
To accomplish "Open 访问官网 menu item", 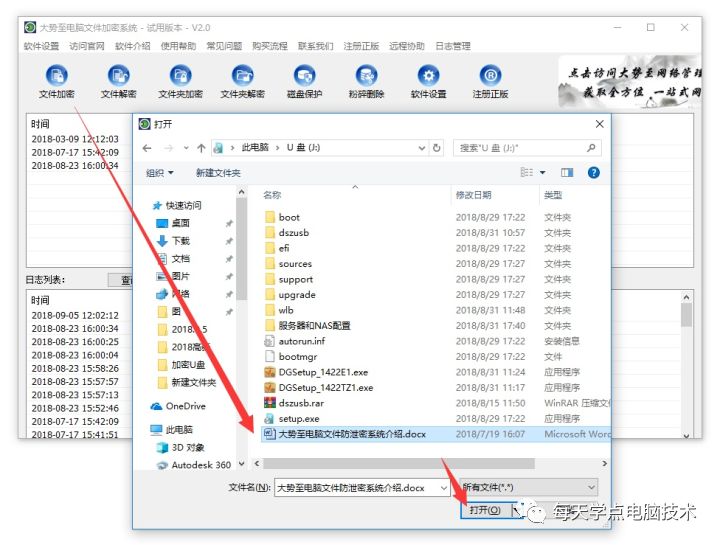I will click(x=87, y=46).
